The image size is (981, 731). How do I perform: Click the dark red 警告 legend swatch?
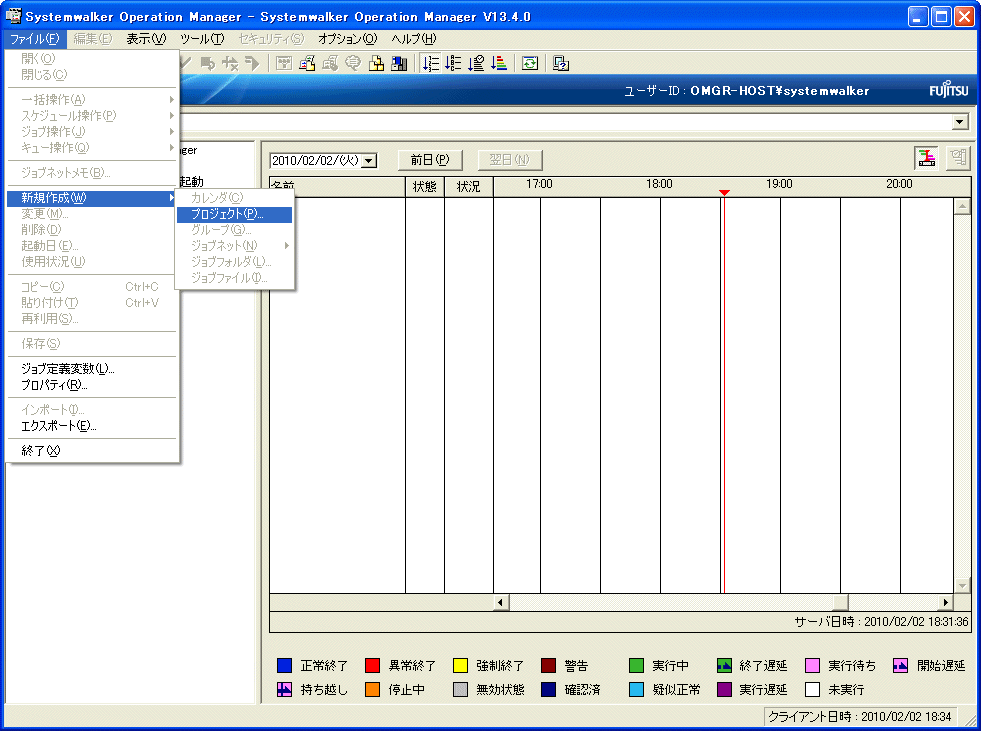point(549,665)
